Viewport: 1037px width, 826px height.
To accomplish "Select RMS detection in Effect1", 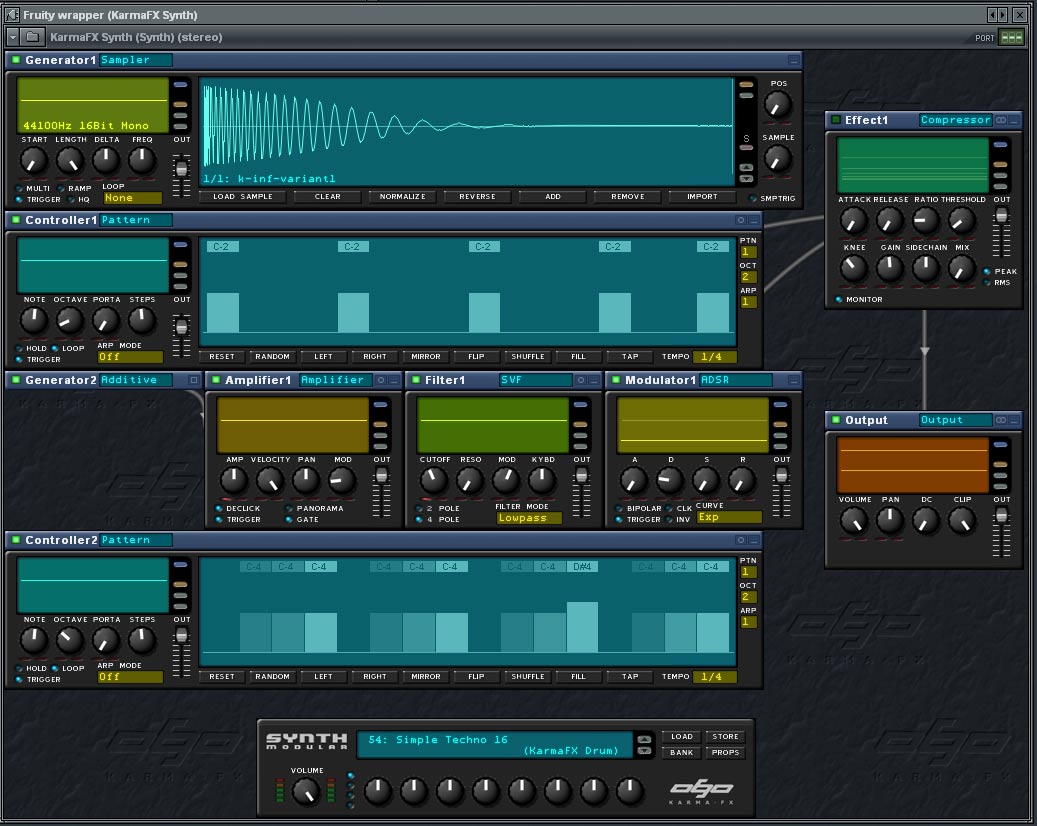I will [x=987, y=283].
